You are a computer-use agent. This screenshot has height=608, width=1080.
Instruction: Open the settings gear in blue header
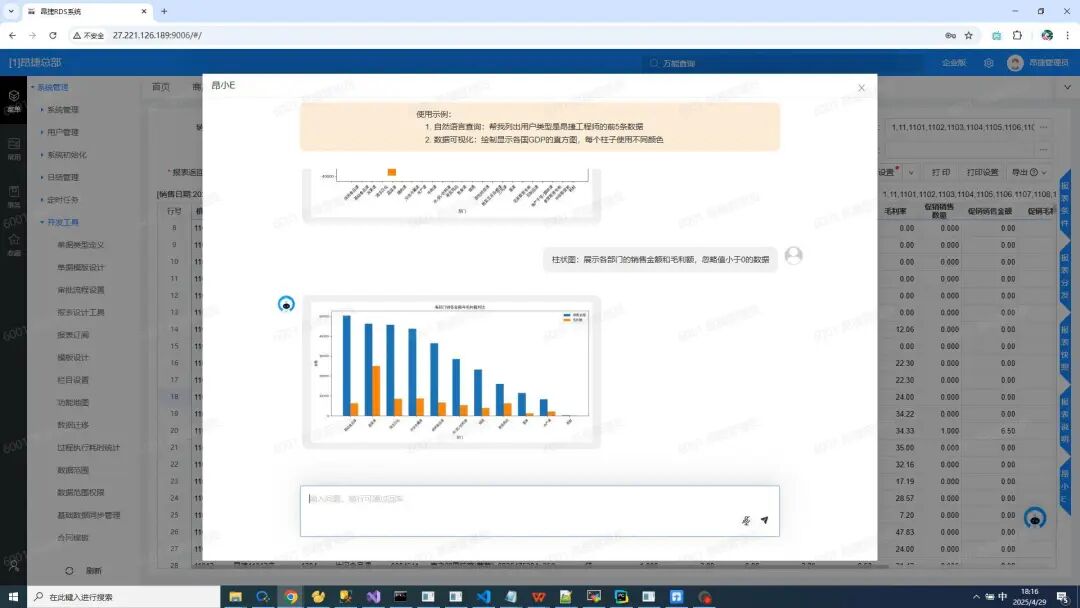point(988,63)
